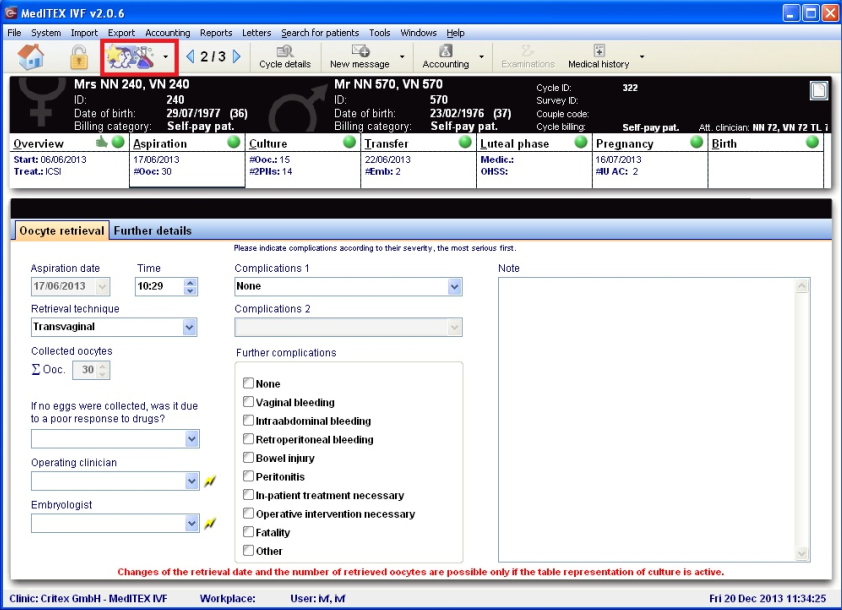
Task: Click green status dot in Luteal phase
Action: point(581,142)
